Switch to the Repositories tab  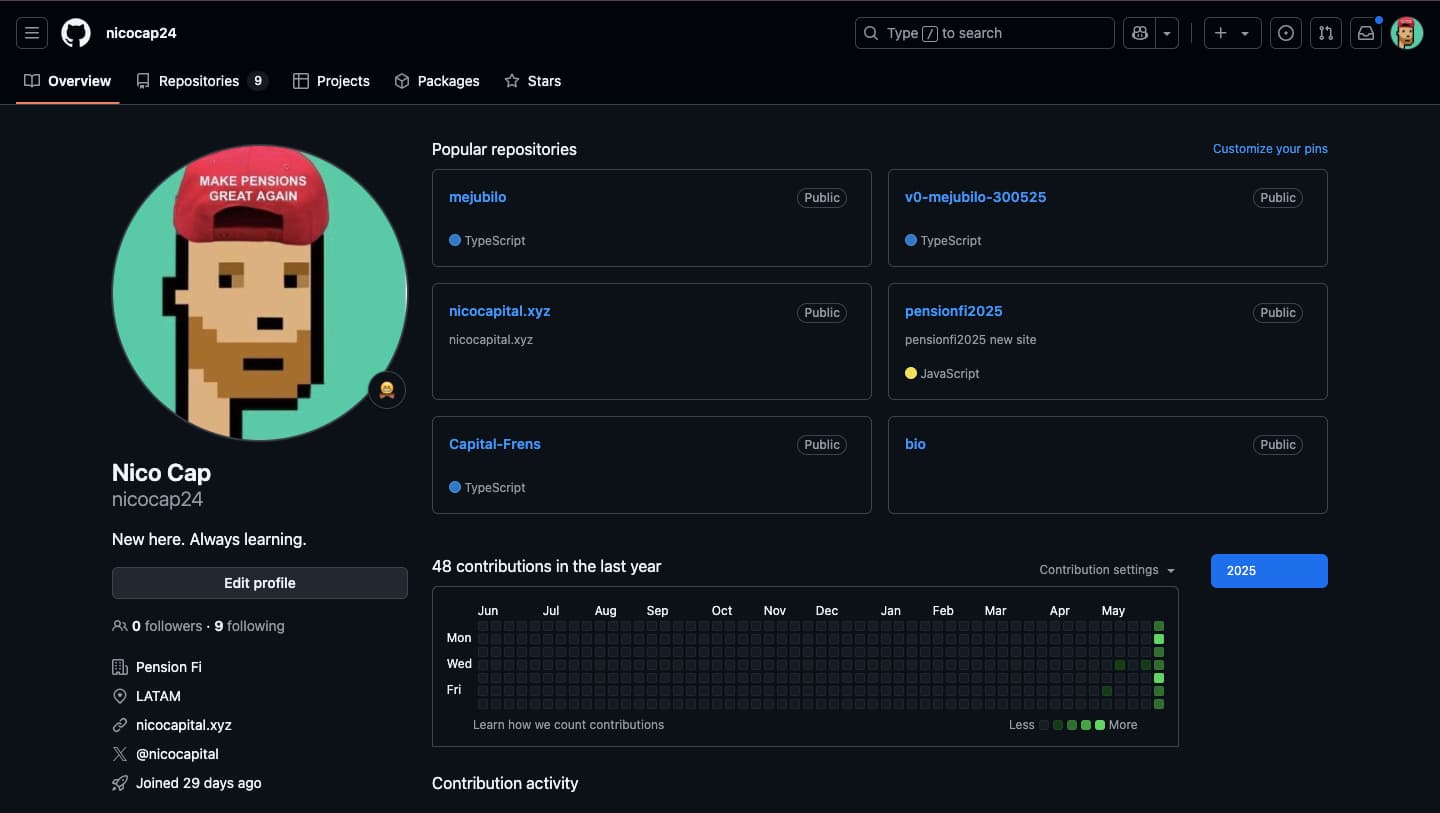coord(200,81)
